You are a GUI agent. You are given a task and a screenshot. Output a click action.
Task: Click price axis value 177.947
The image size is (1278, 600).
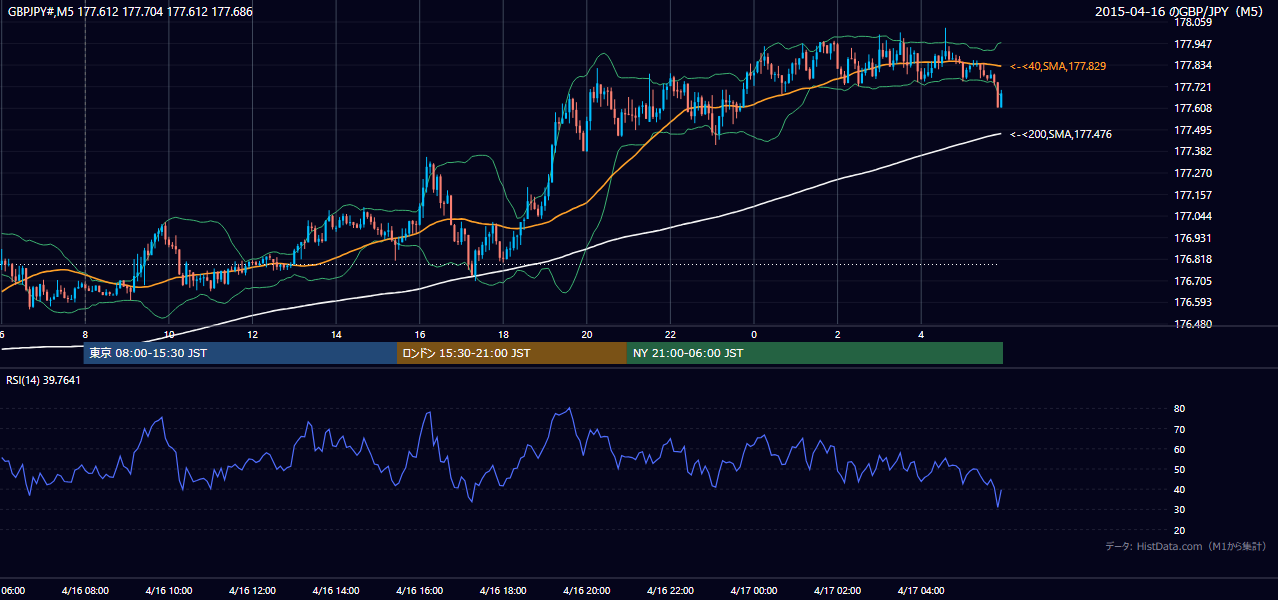tap(1193, 44)
